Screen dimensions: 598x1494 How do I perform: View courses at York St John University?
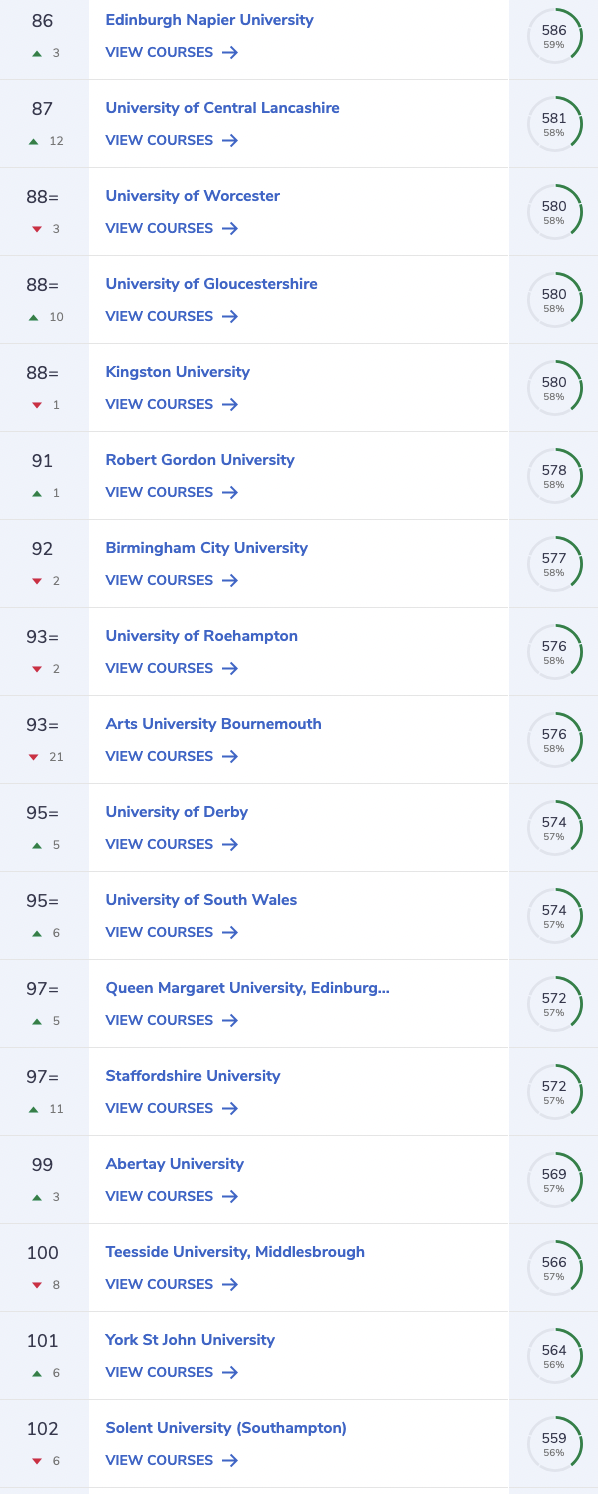point(172,1372)
